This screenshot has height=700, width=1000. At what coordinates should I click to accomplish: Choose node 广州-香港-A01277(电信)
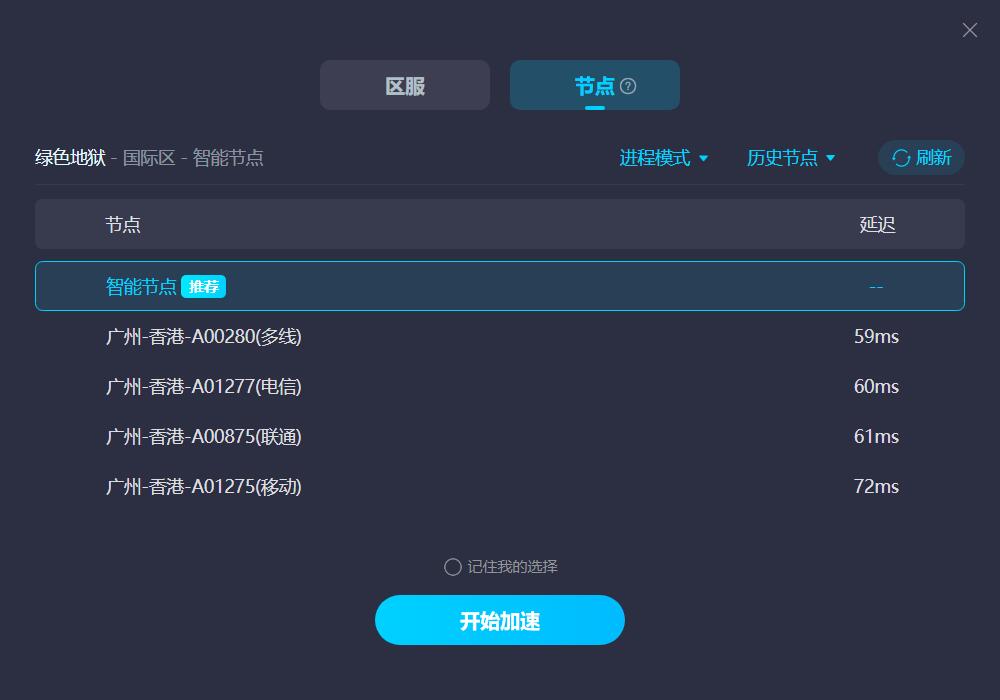499,386
